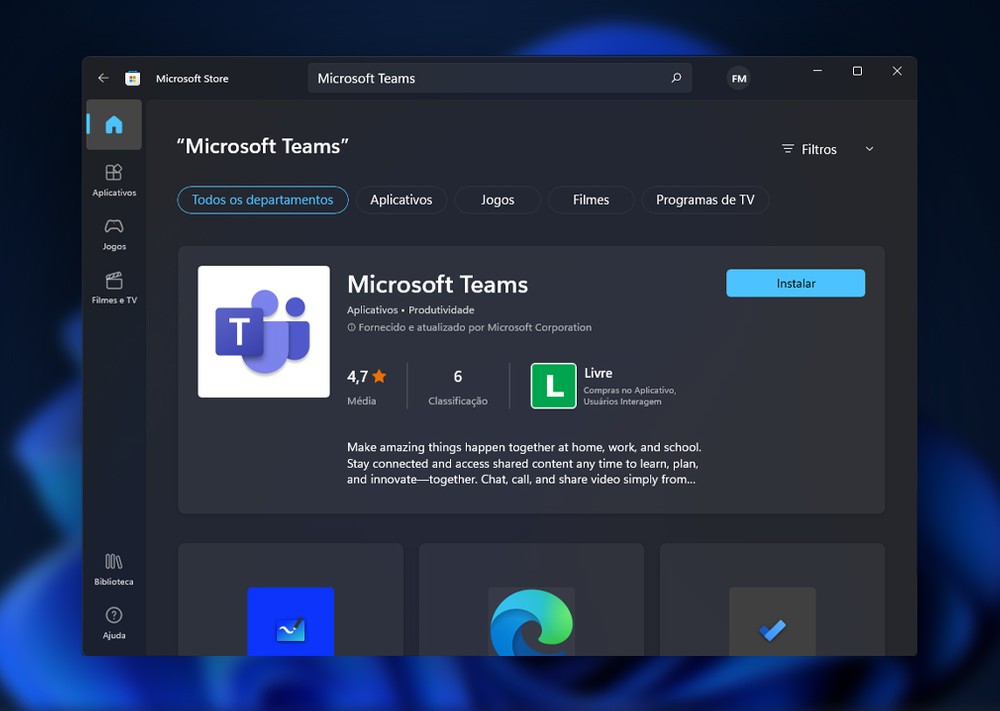
Task: Click the 4,7 Média rating
Action: [x=367, y=386]
